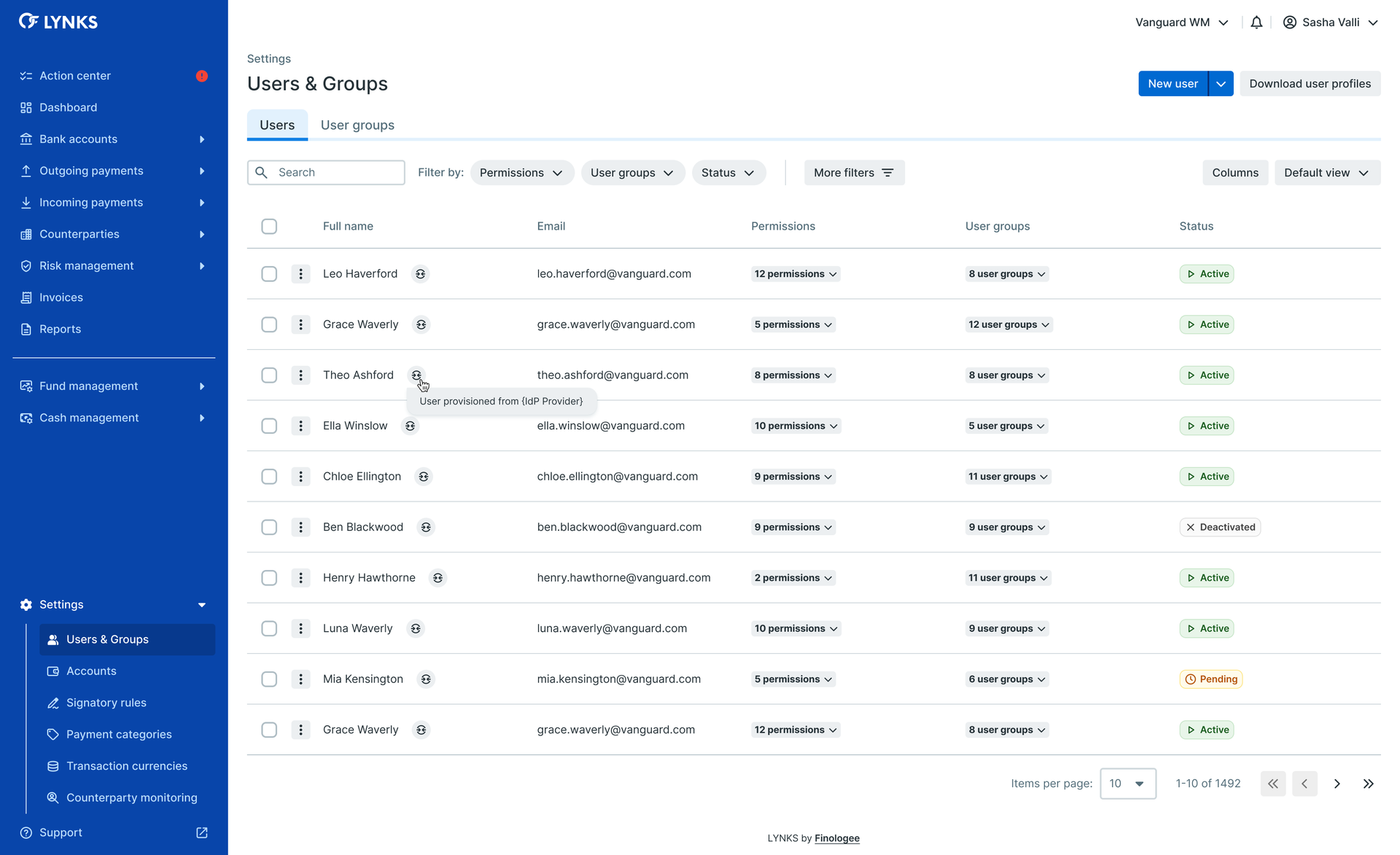Open the New user split-button arrow
This screenshot has width=1400, height=855.
1221,84
